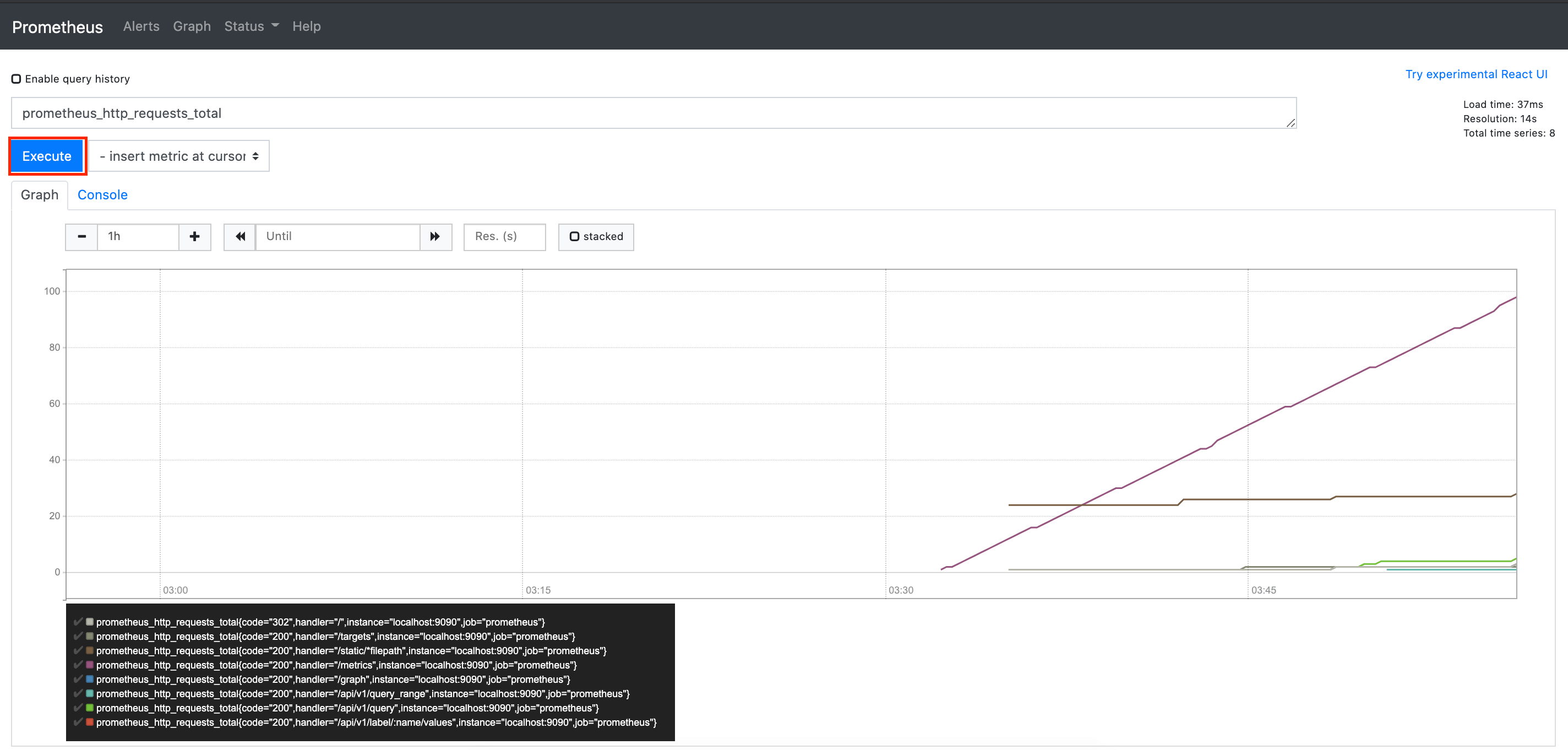Toggle the /graph series checkmark in legend
Image resolution: width=1568 pixels, height=750 pixels.
[x=78, y=679]
